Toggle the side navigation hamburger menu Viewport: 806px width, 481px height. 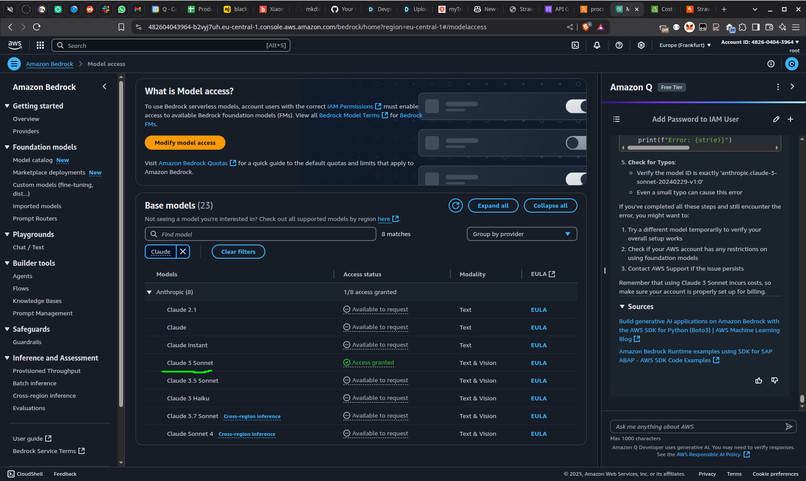[14, 64]
